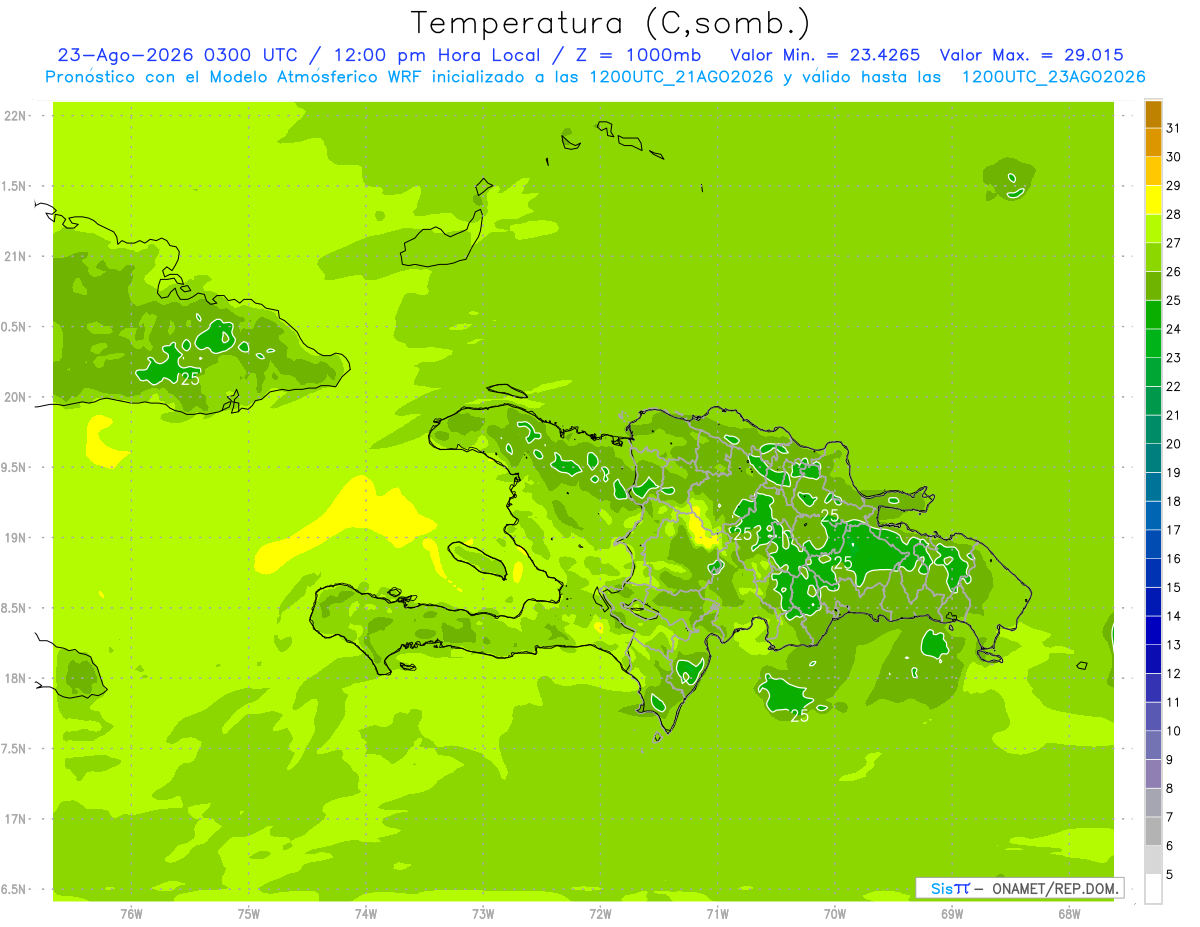1200x927 pixels.
Task: Select the '19N' latitude axis label
Action: [15, 538]
